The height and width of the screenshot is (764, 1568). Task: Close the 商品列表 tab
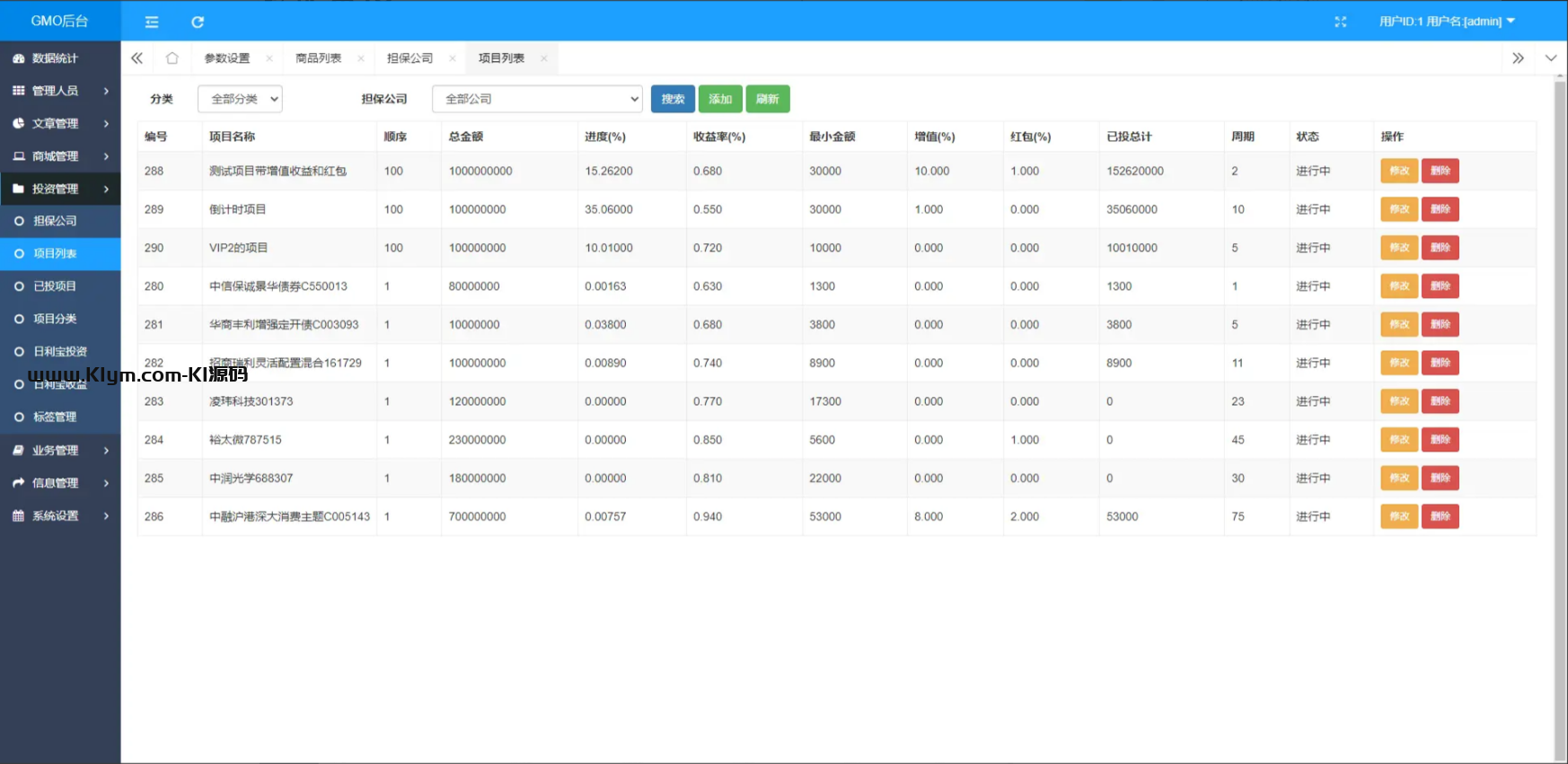[x=361, y=58]
